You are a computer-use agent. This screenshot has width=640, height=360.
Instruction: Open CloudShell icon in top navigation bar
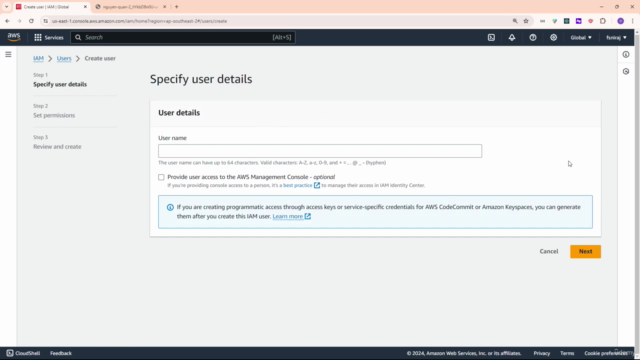(491, 38)
